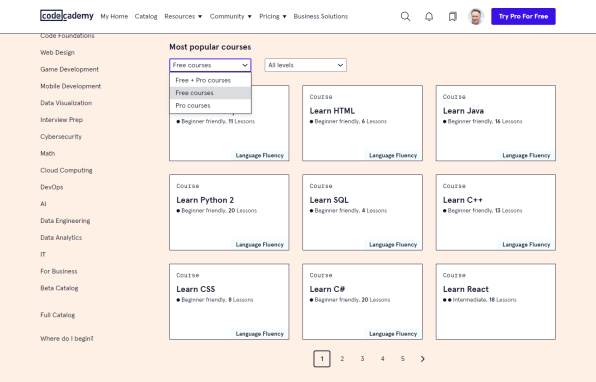
Task: Open the Pricing dropdown menu
Action: 273,16
